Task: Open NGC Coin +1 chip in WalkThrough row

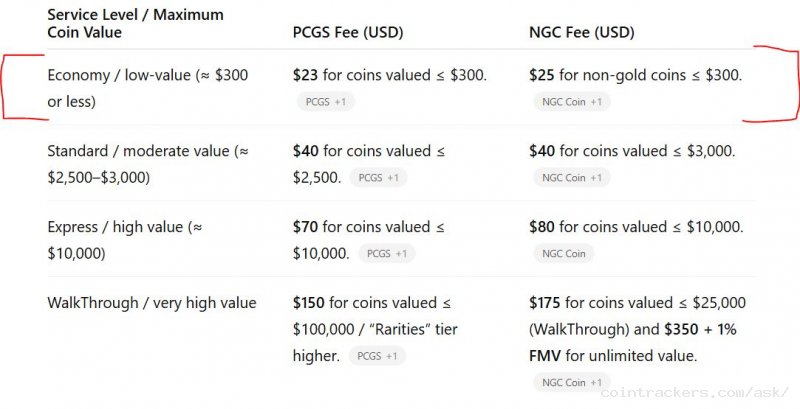Action: click(571, 382)
